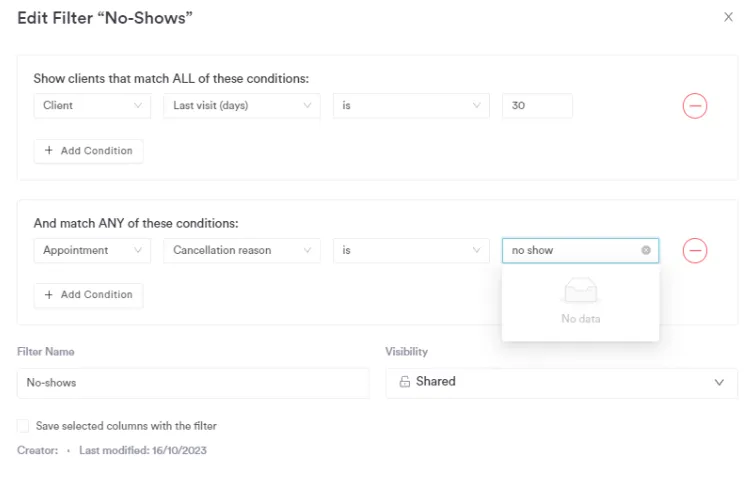Viewport: 751px width, 484px height.
Task: Open the 'is' operator for Cancellation reason
Action: [x=411, y=250]
